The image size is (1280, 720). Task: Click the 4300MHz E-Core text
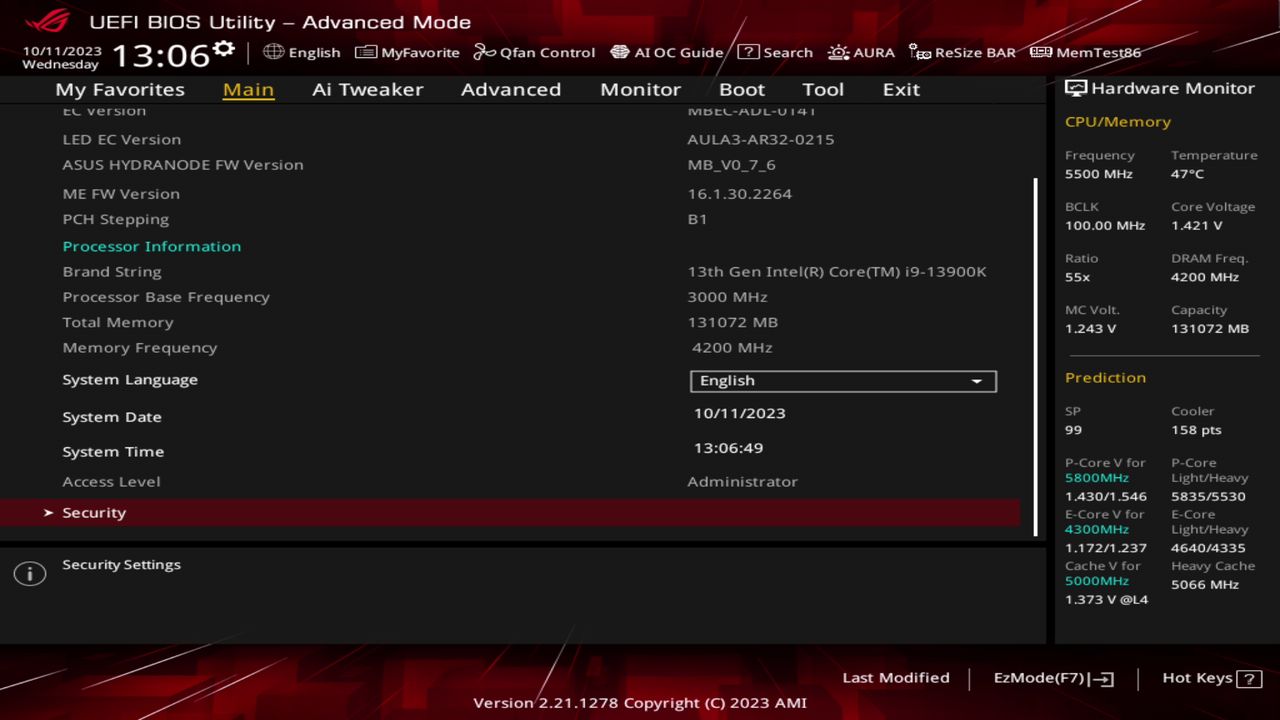tap(1097, 530)
